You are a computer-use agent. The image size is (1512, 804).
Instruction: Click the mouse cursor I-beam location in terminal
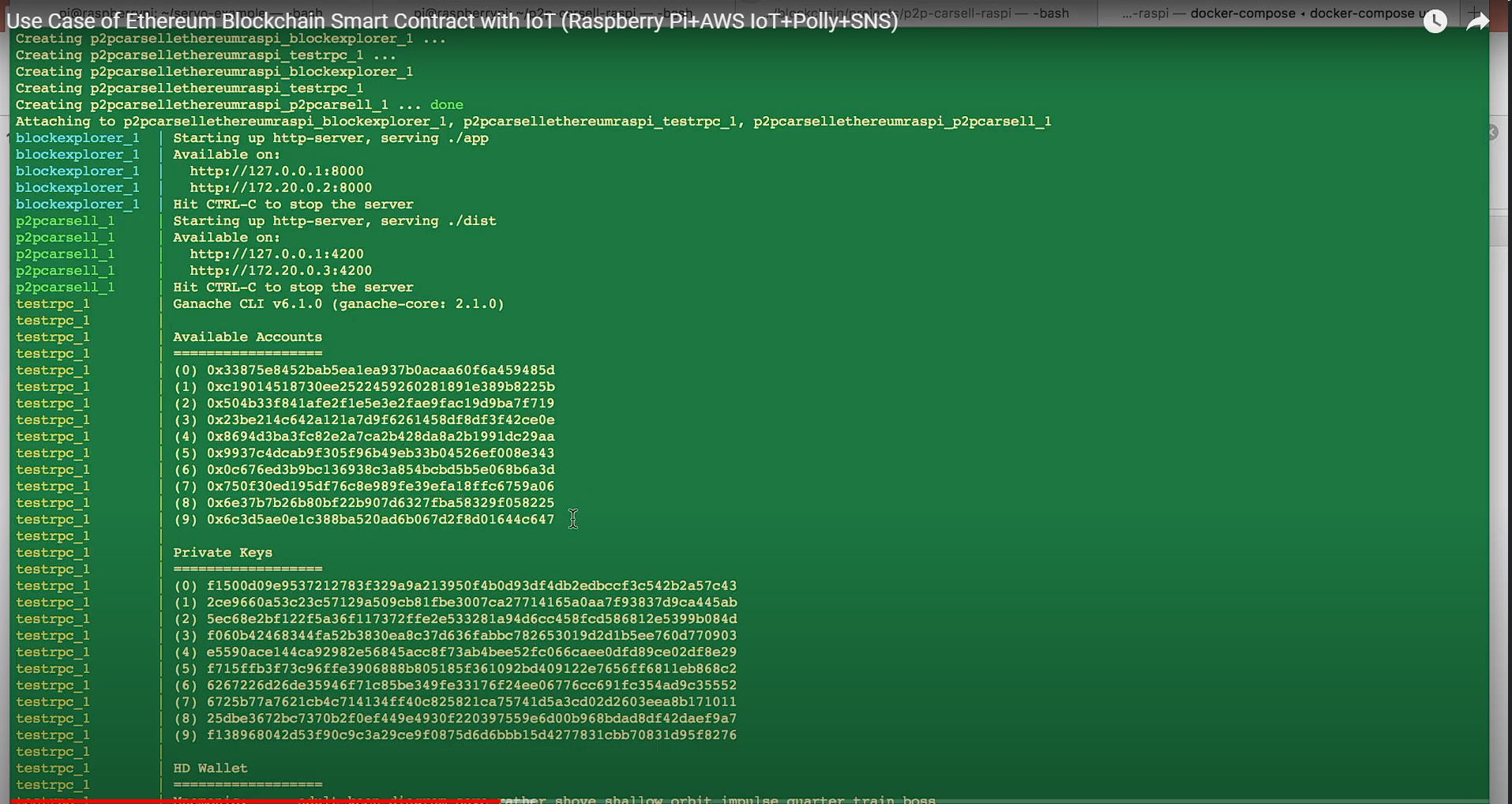pyautogui.click(x=573, y=520)
